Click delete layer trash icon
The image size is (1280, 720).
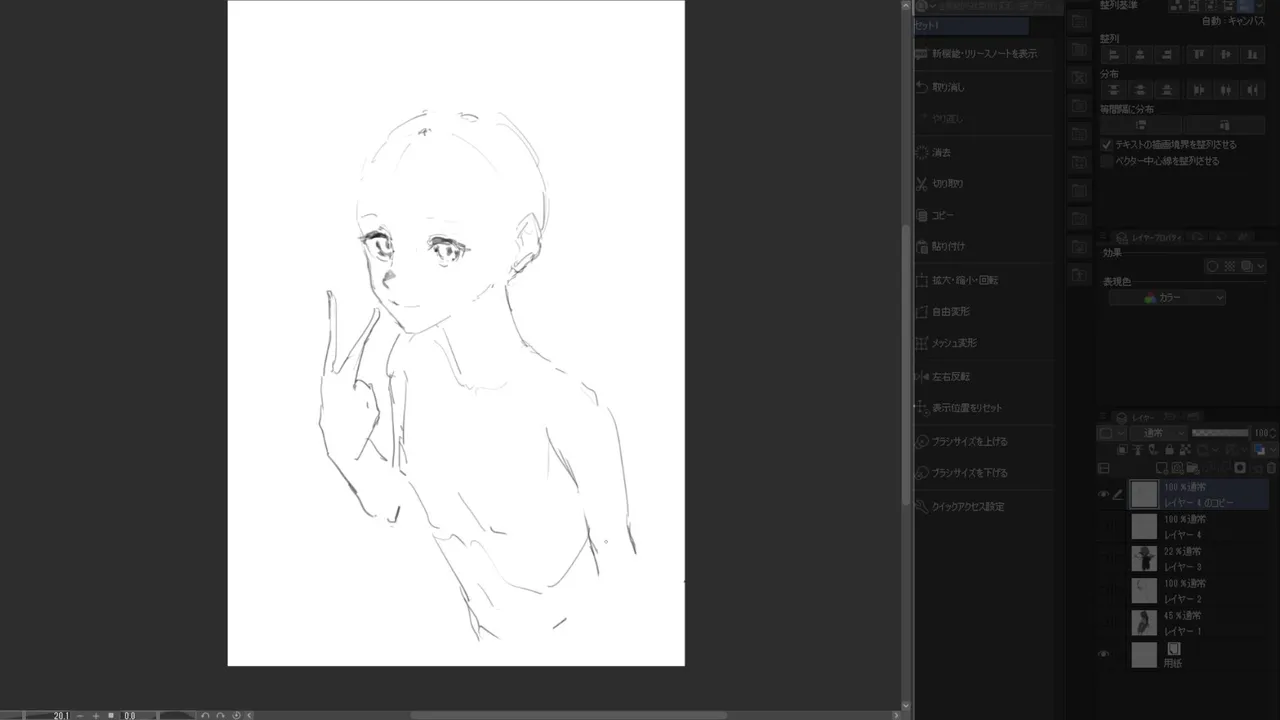point(1272,468)
